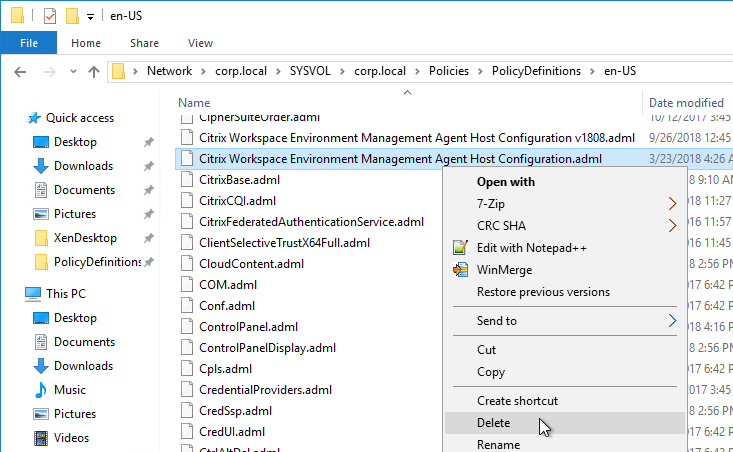
Task: Click the file icon next to ControlPanel.adml
Action: 187,327
